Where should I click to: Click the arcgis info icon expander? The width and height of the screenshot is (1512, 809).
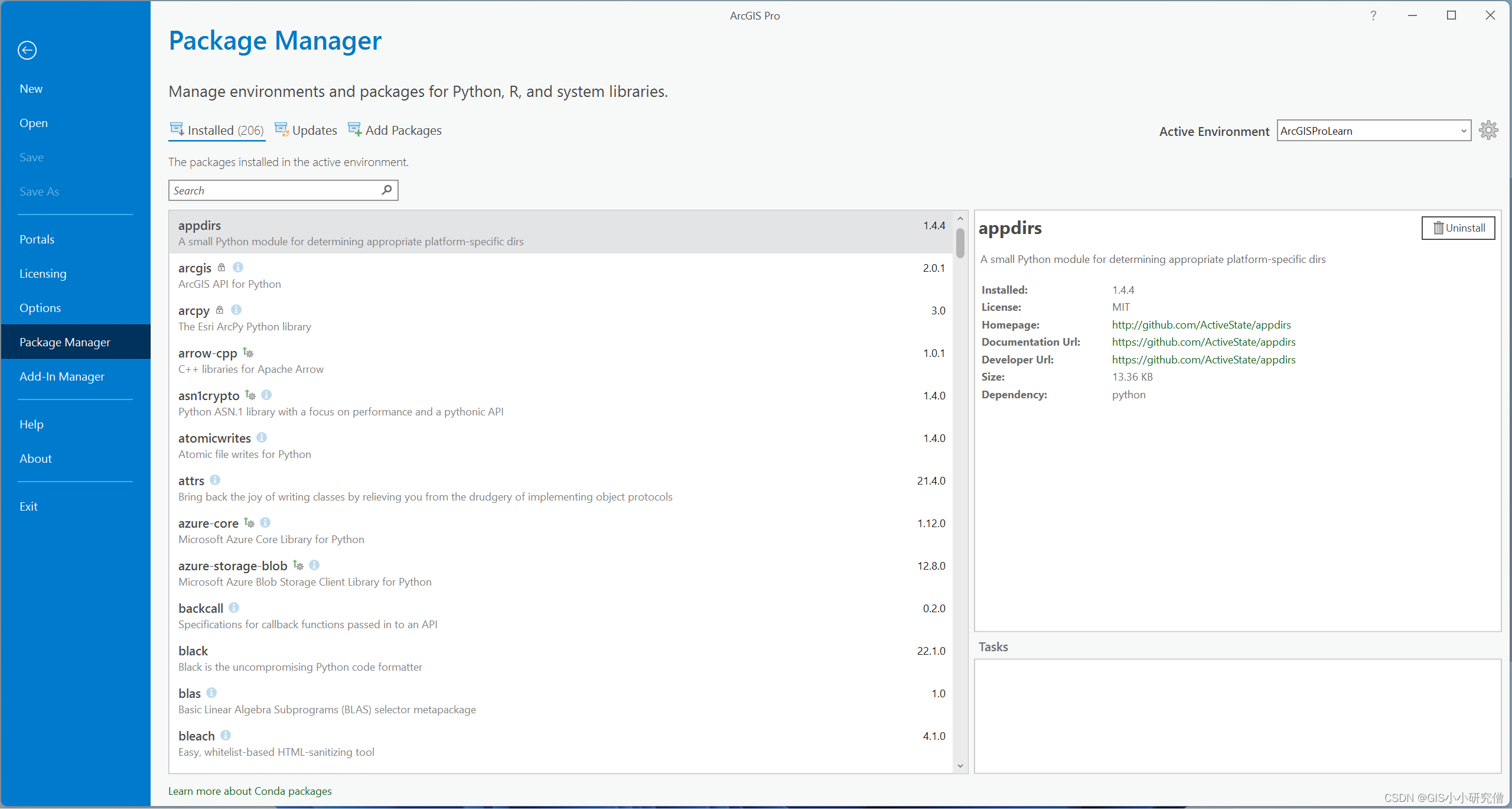tap(238, 267)
